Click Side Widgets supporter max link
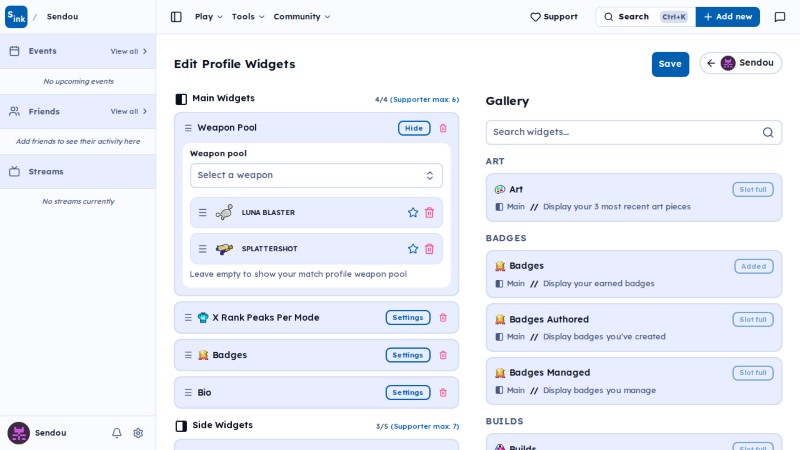This screenshot has height=450, width=800. (424, 427)
